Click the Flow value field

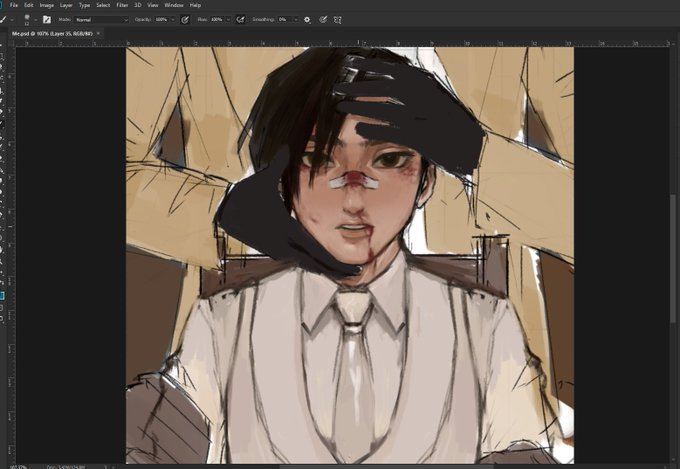217,20
